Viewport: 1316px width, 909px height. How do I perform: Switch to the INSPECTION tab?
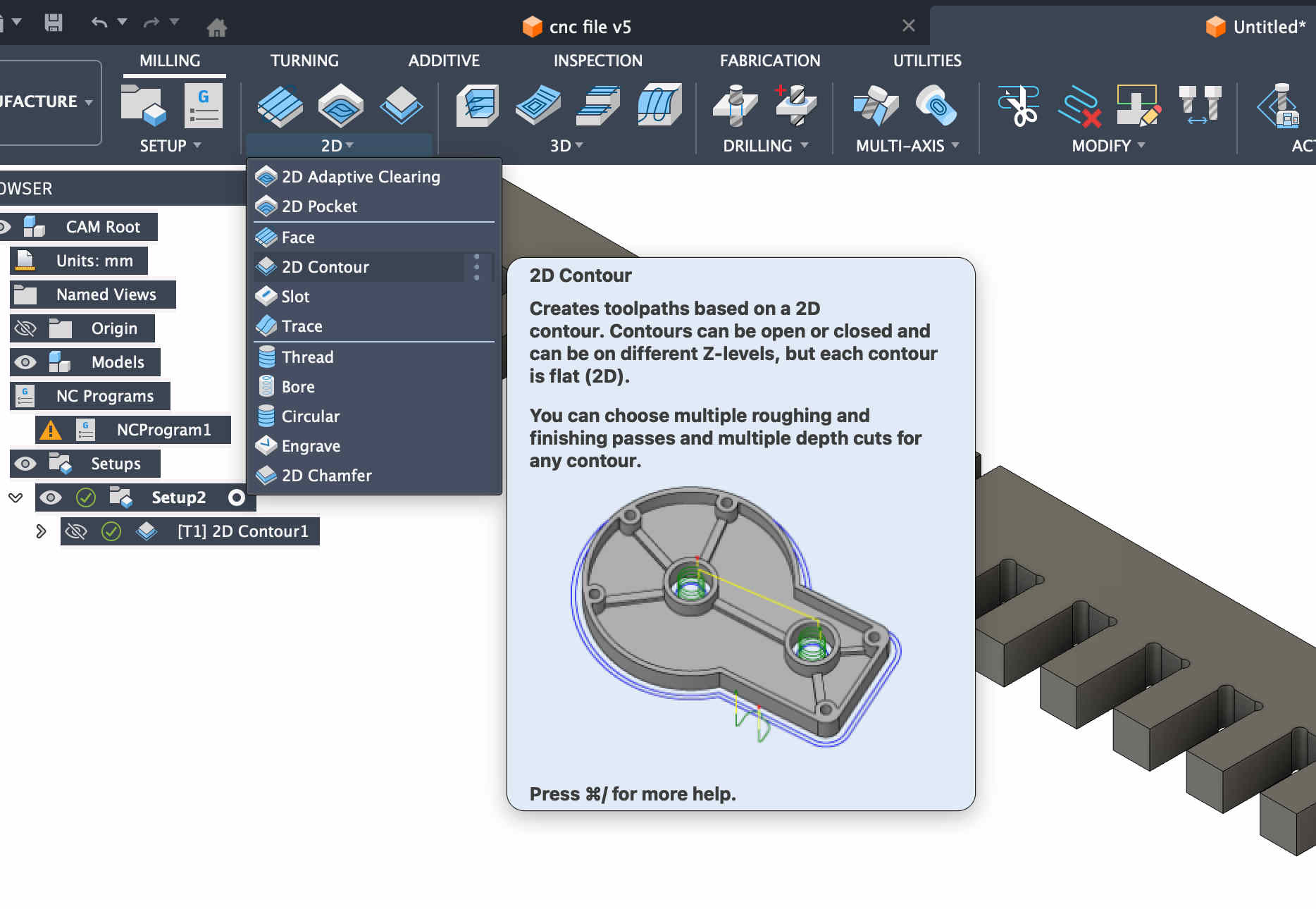pyautogui.click(x=597, y=61)
